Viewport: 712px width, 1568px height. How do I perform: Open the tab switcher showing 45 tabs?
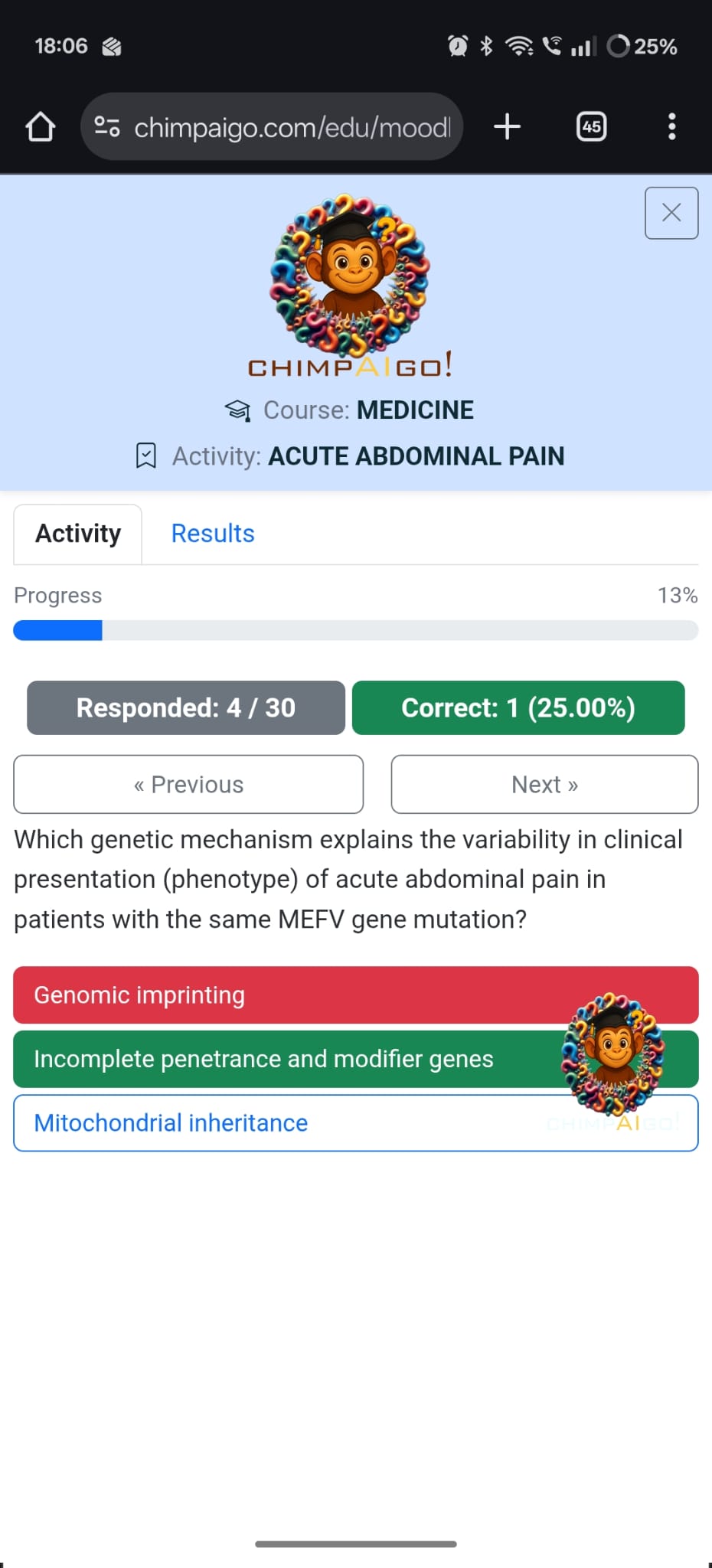click(x=591, y=127)
